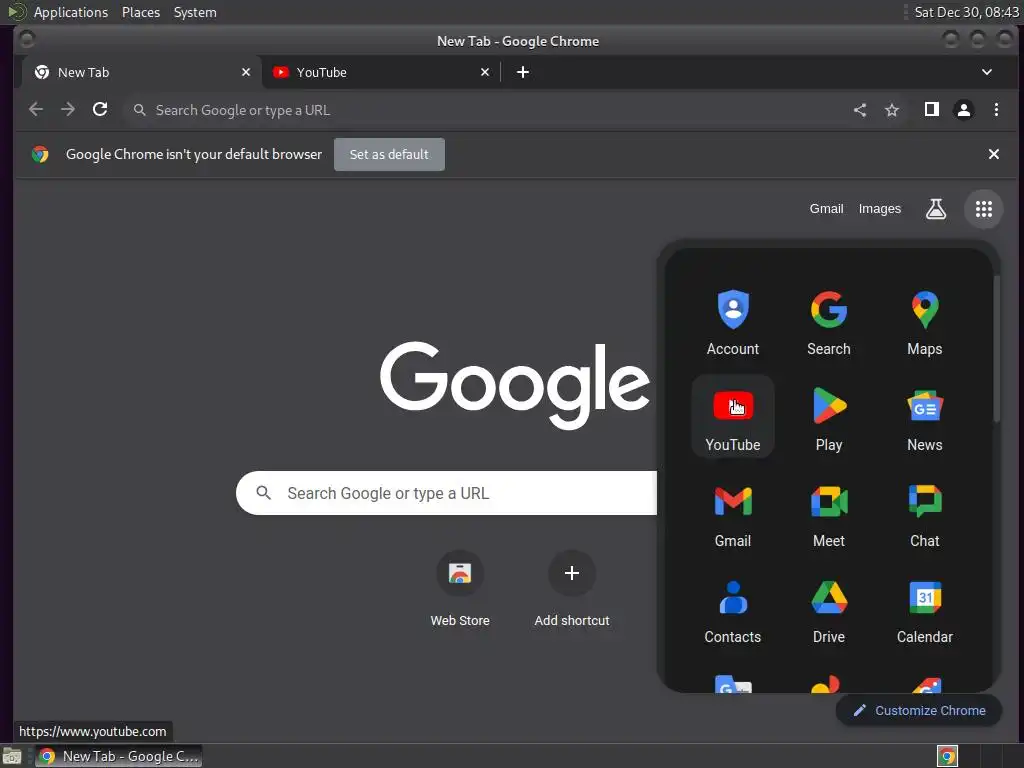Click Set as default button

[x=389, y=154]
